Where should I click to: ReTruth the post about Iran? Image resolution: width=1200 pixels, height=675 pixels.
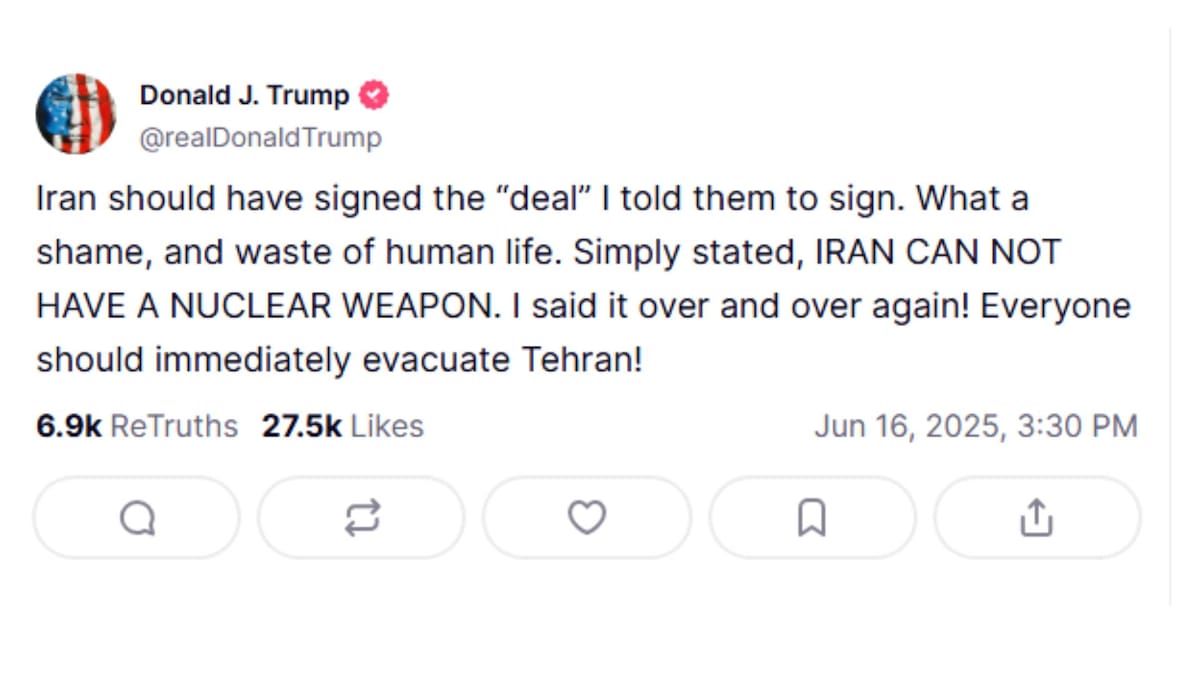point(361,518)
